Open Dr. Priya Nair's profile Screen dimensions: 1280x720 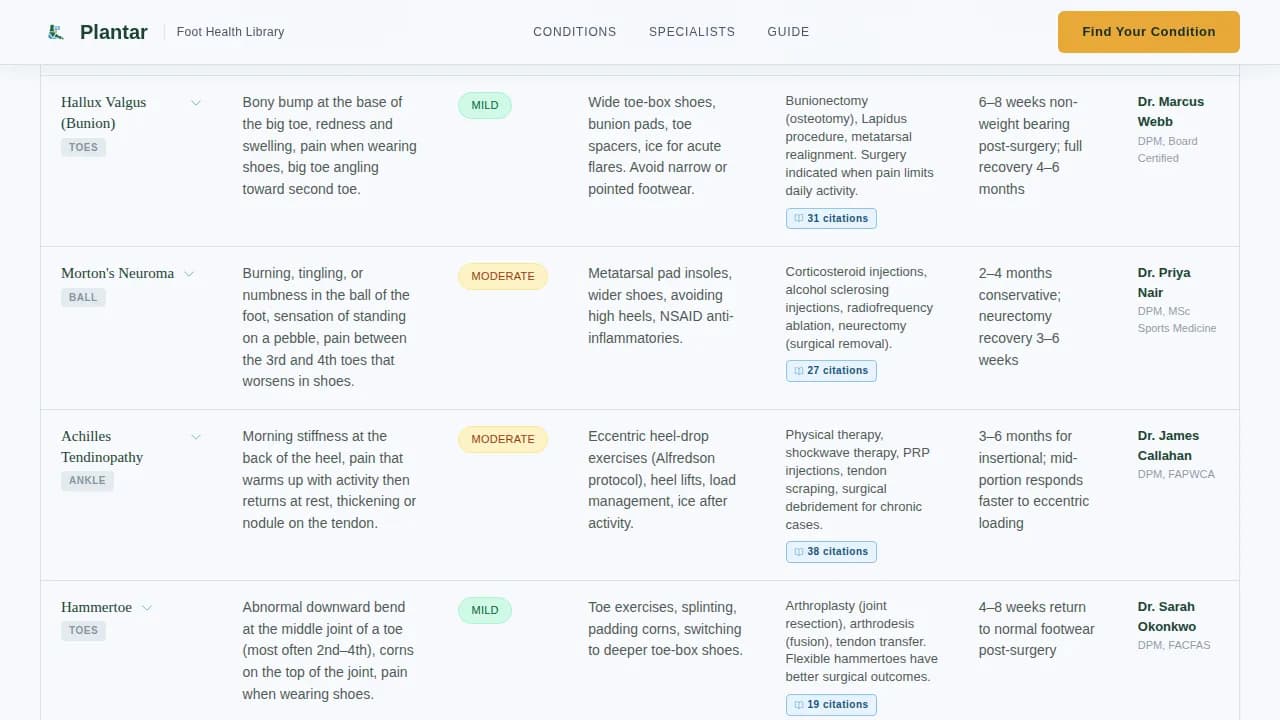click(x=1164, y=283)
